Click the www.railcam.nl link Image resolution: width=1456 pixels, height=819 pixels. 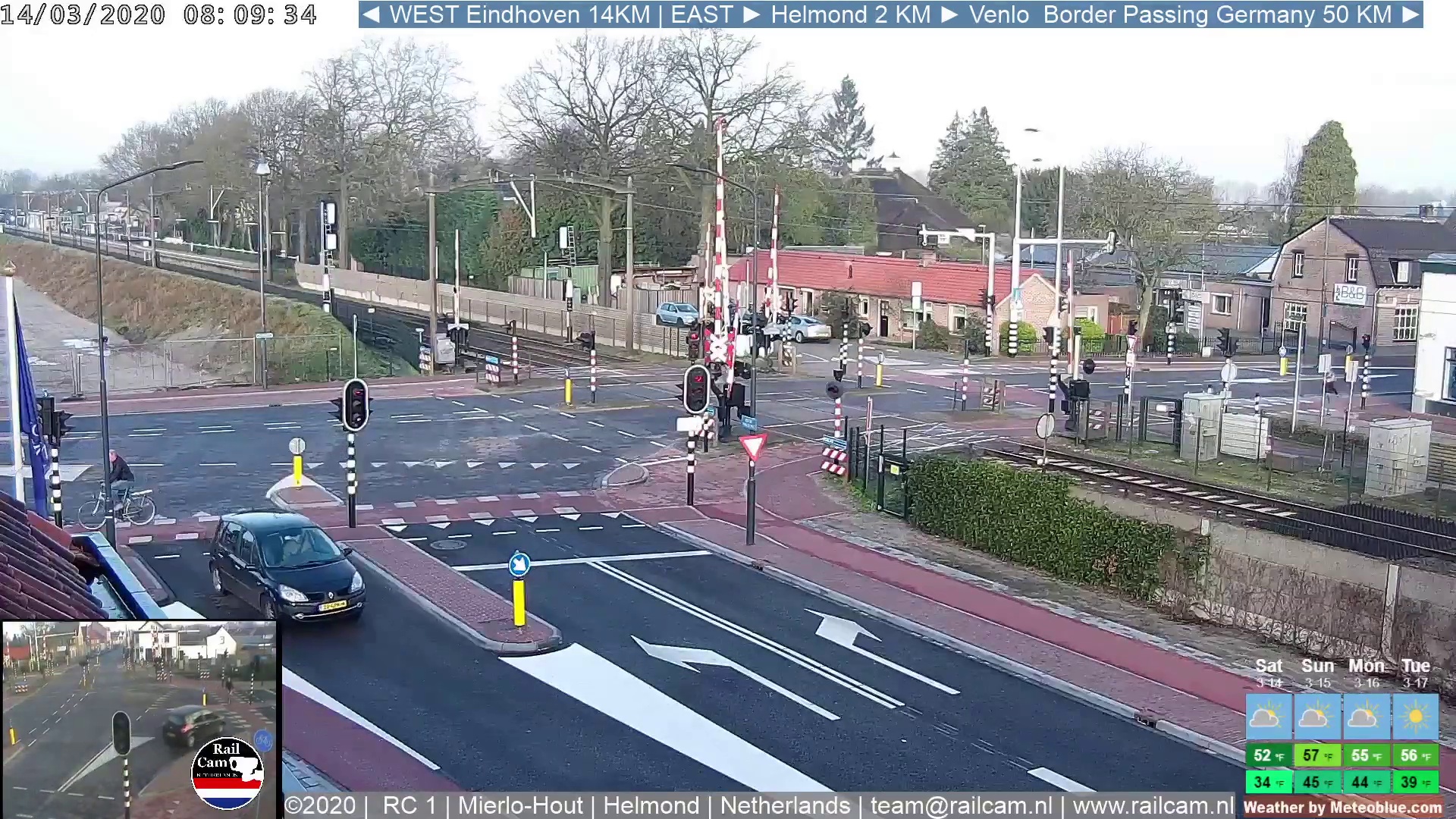click(1153, 805)
